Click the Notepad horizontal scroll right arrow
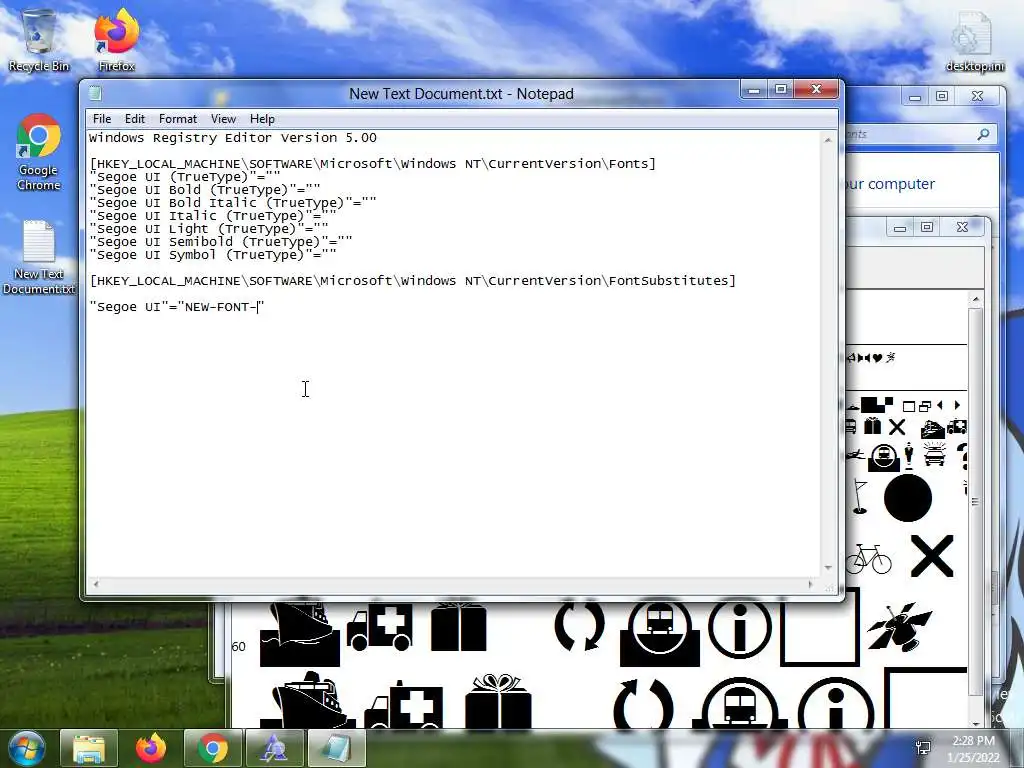Viewport: 1024px width, 768px height. (x=810, y=584)
